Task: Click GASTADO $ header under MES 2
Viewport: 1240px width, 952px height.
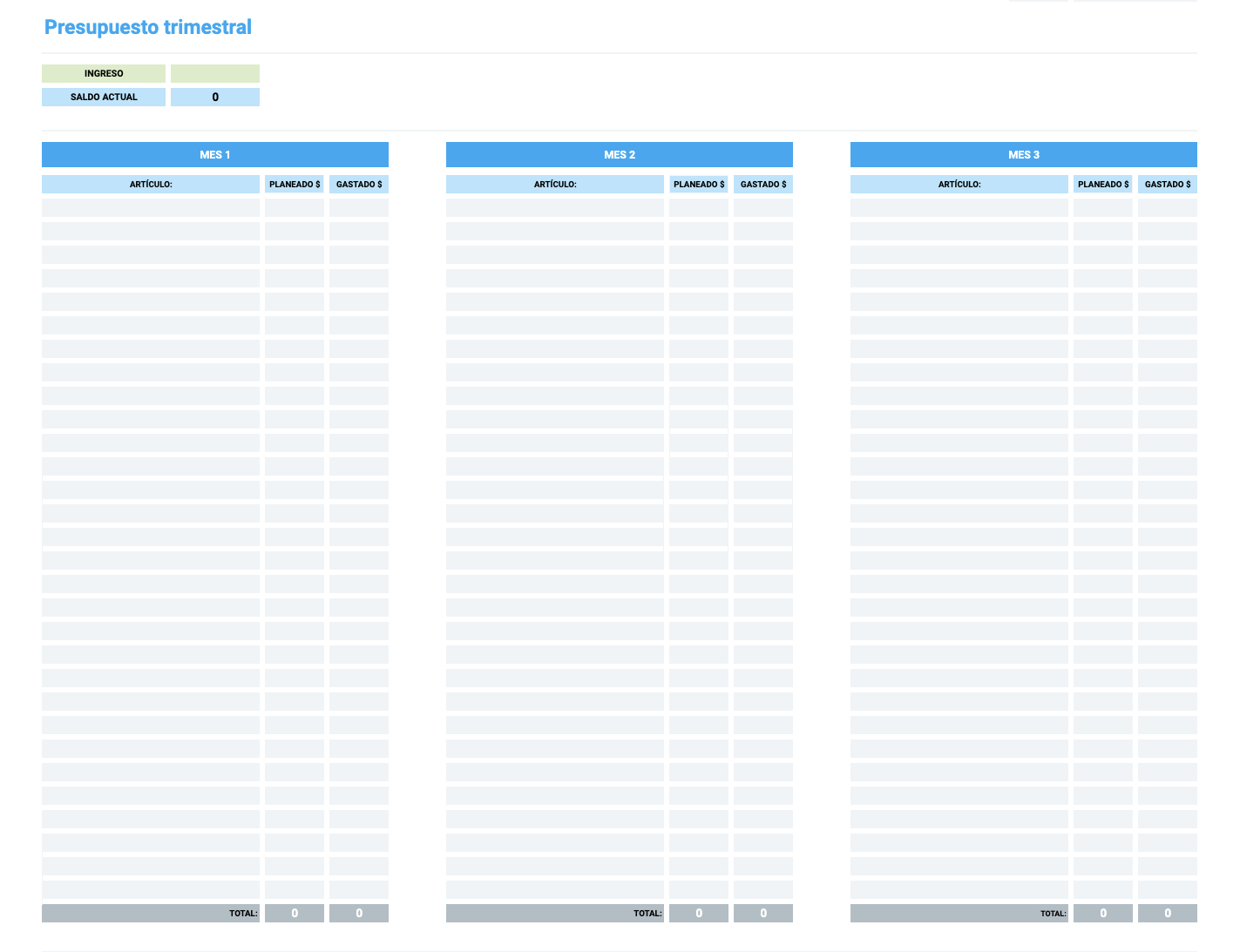Action: coord(763,184)
